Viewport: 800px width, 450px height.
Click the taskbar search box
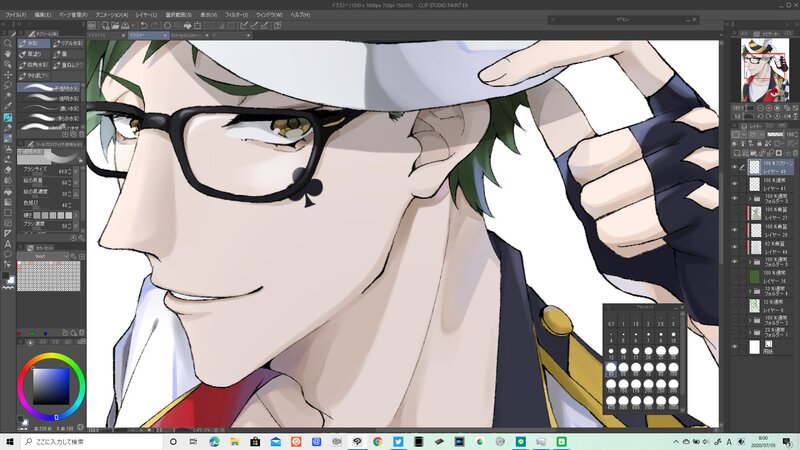[x=92, y=441]
